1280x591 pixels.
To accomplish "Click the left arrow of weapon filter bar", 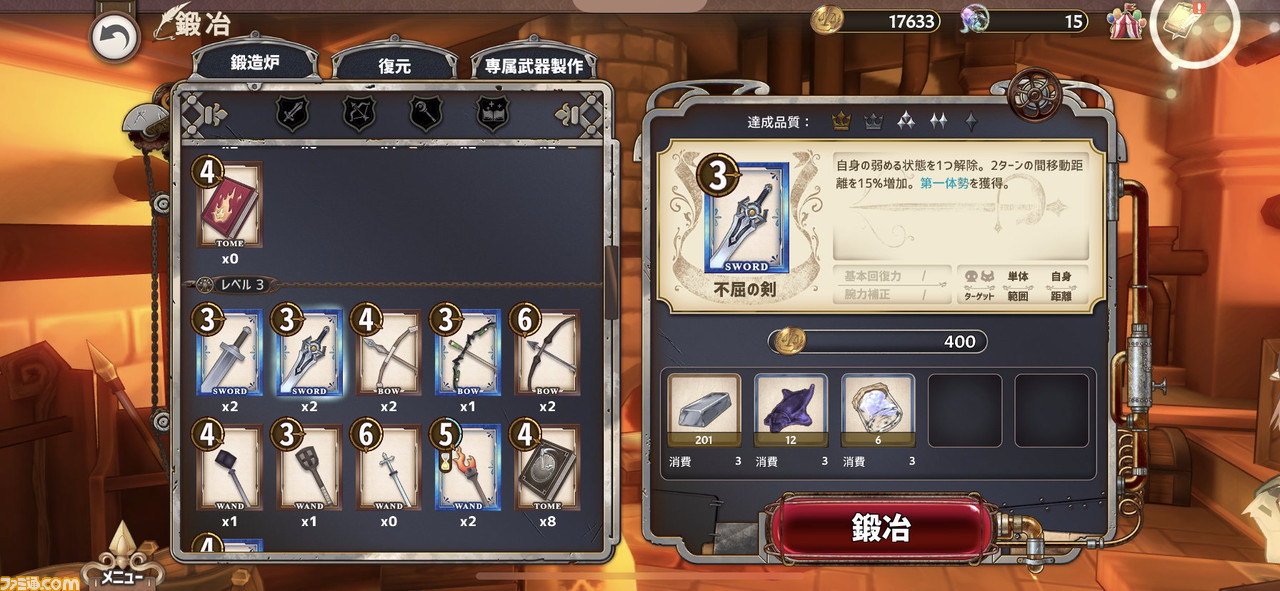I will click(210, 115).
